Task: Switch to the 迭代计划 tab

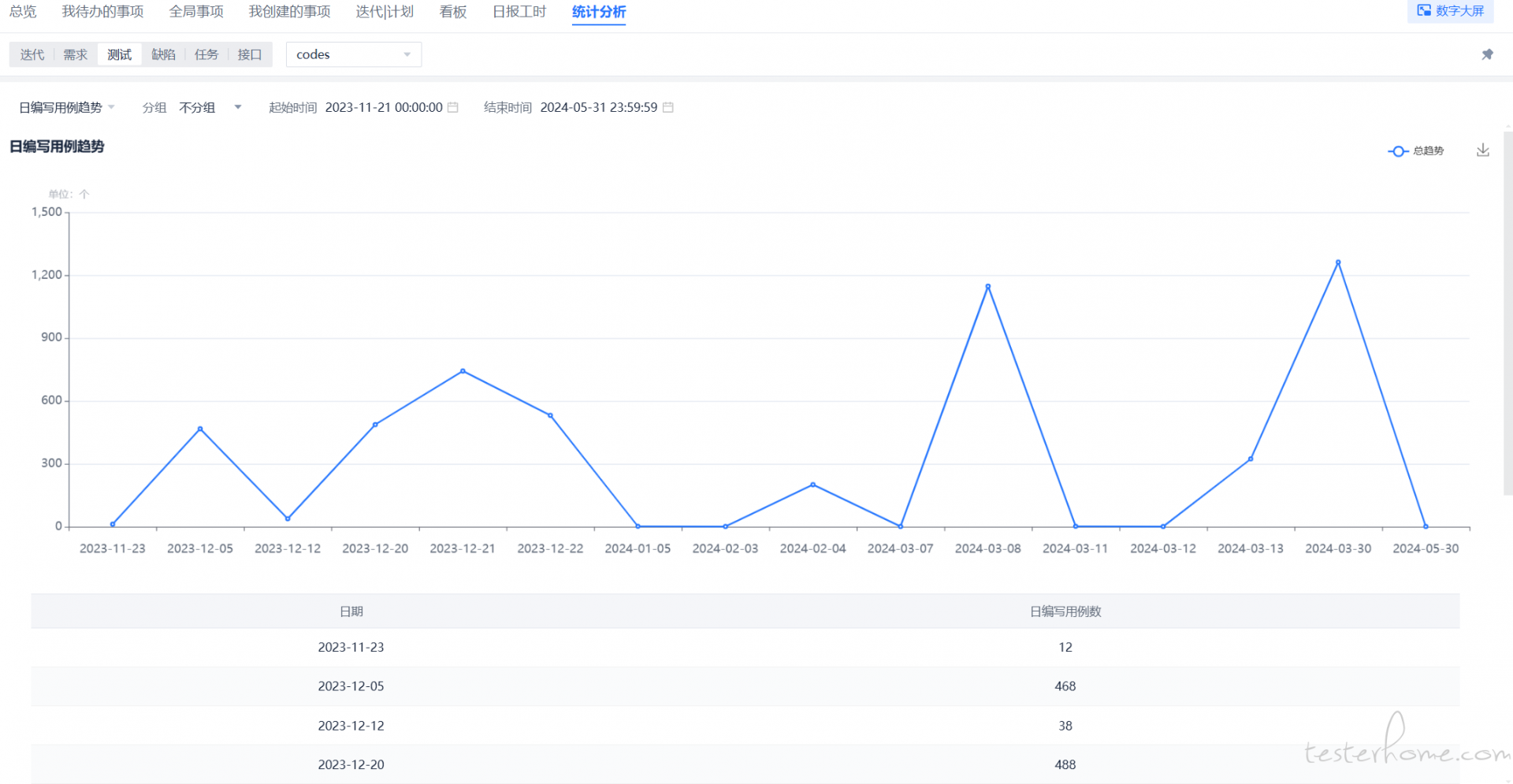Action: (x=385, y=12)
